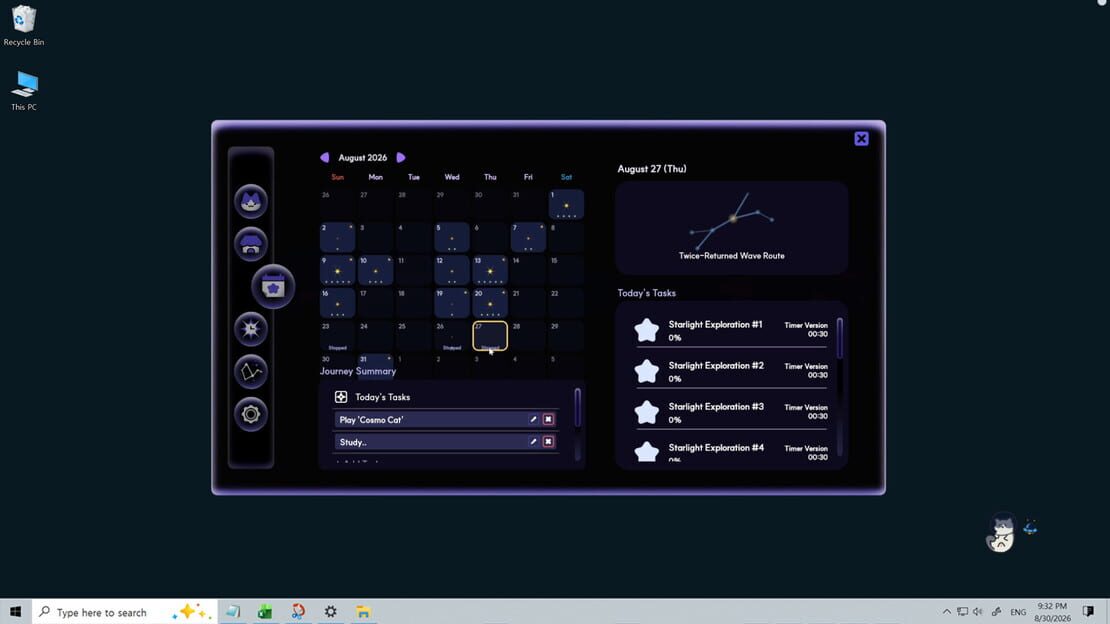Open the shop house sidebar icon
The width and height of the screenshot is (1110, 624).
pos(251,244)
